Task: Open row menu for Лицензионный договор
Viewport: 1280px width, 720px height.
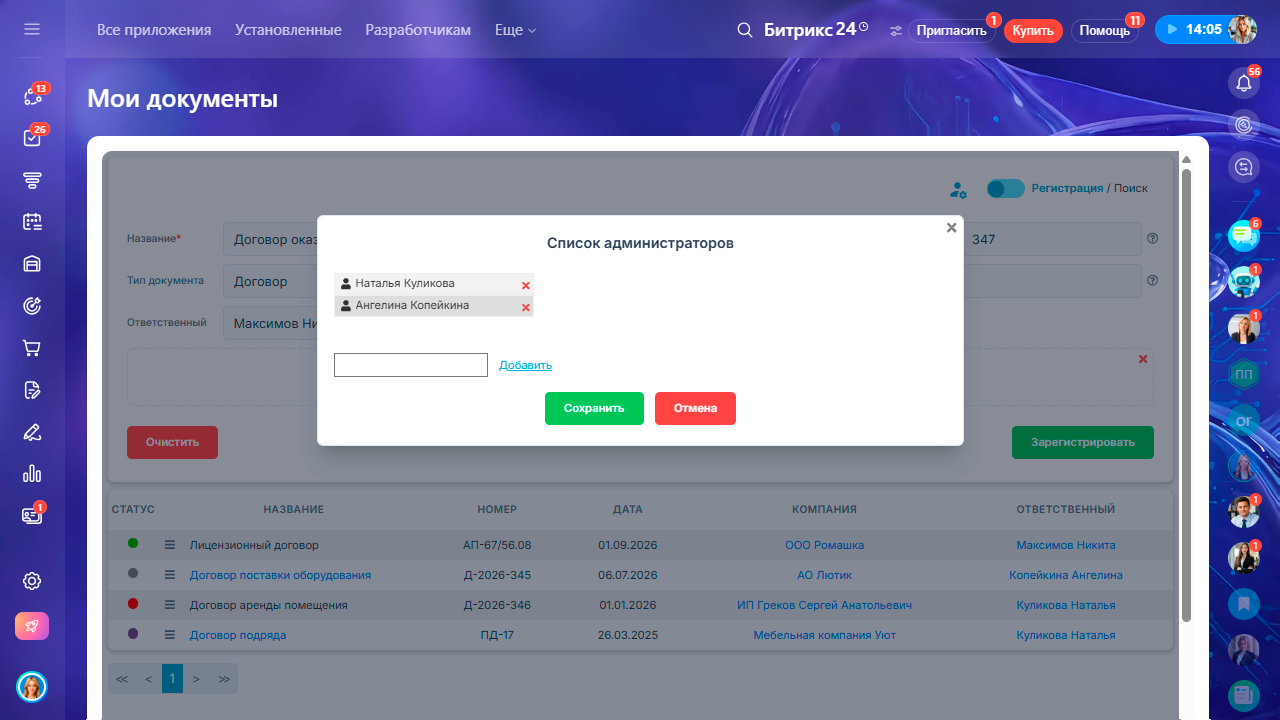Action: pos(170,545)
